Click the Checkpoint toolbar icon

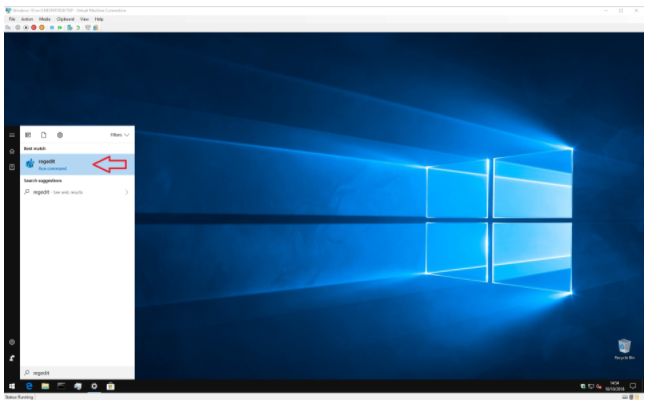tap(70, 27)
